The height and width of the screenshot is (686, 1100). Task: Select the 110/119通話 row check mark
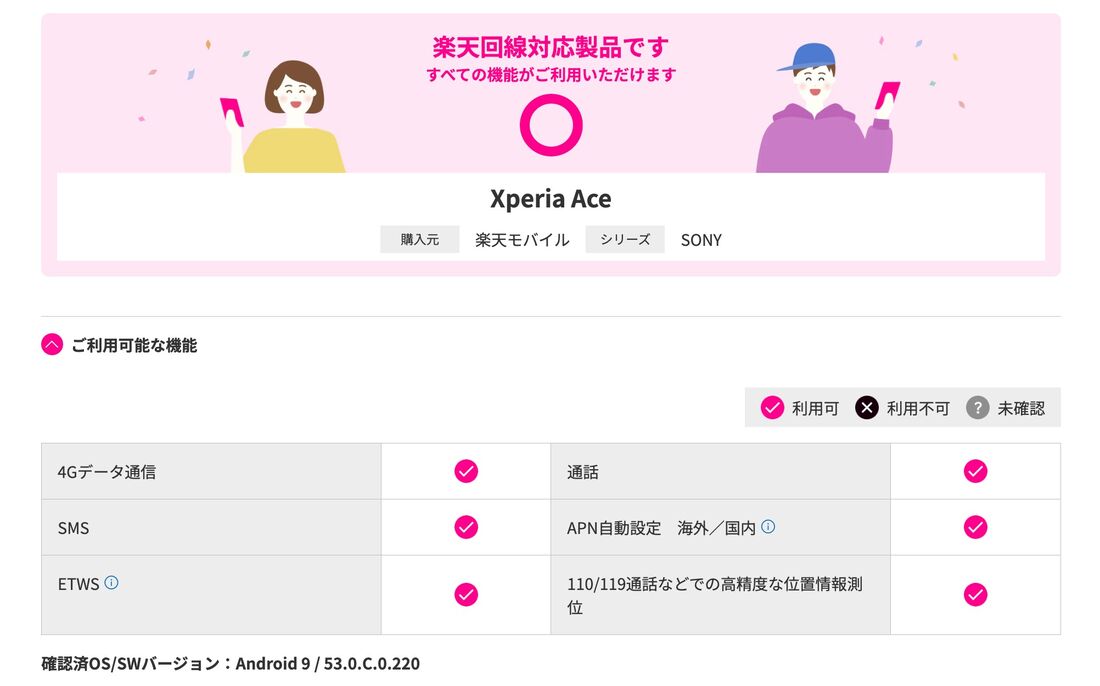pos(975,595)
